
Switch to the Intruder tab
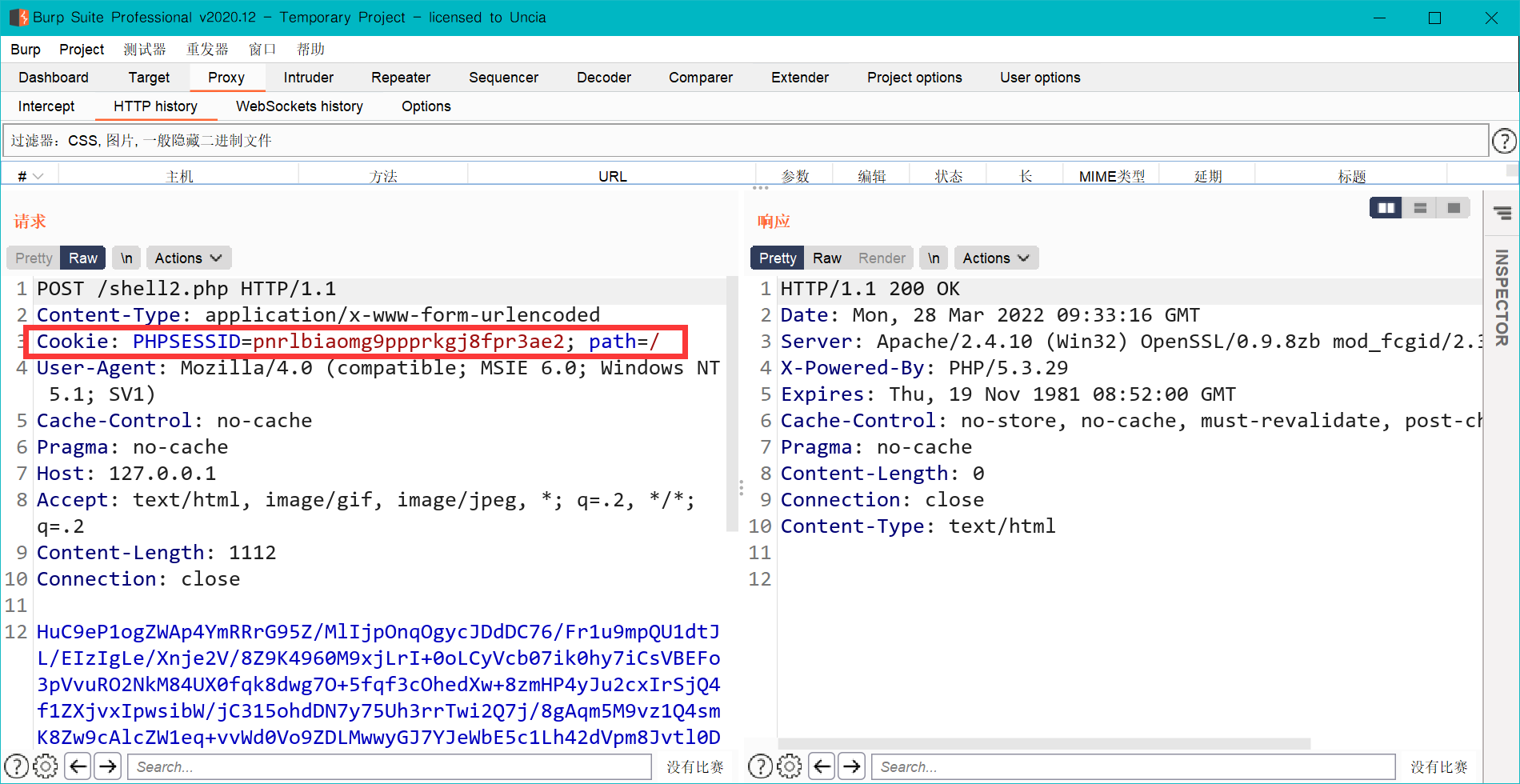point(309,78)
